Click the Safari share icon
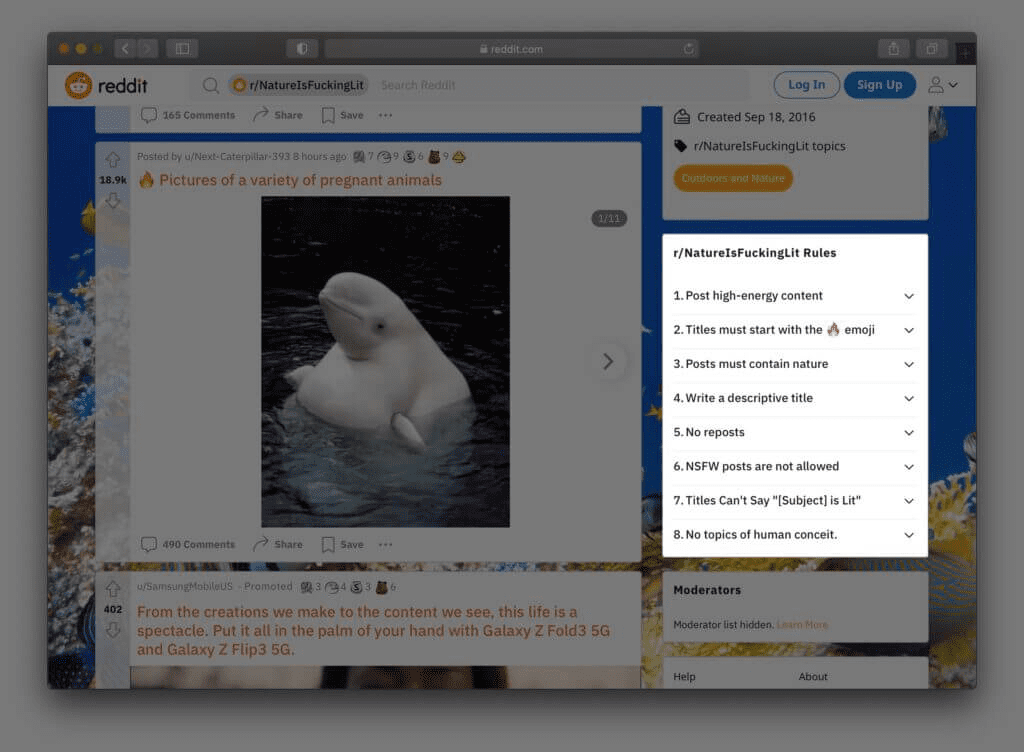This screenshot has width=1024, height=752. pos(892,48)
